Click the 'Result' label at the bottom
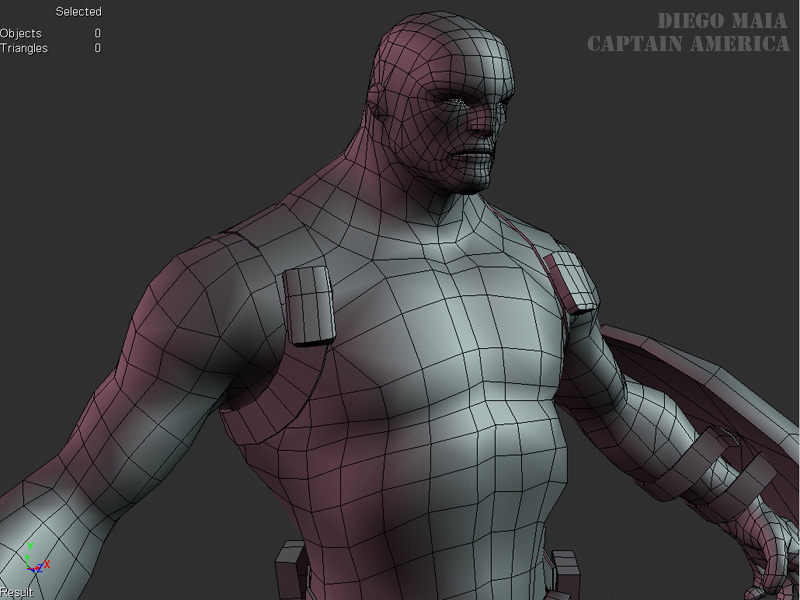Image resolution: width=800 pixels, height=600 pixels. 17,592
